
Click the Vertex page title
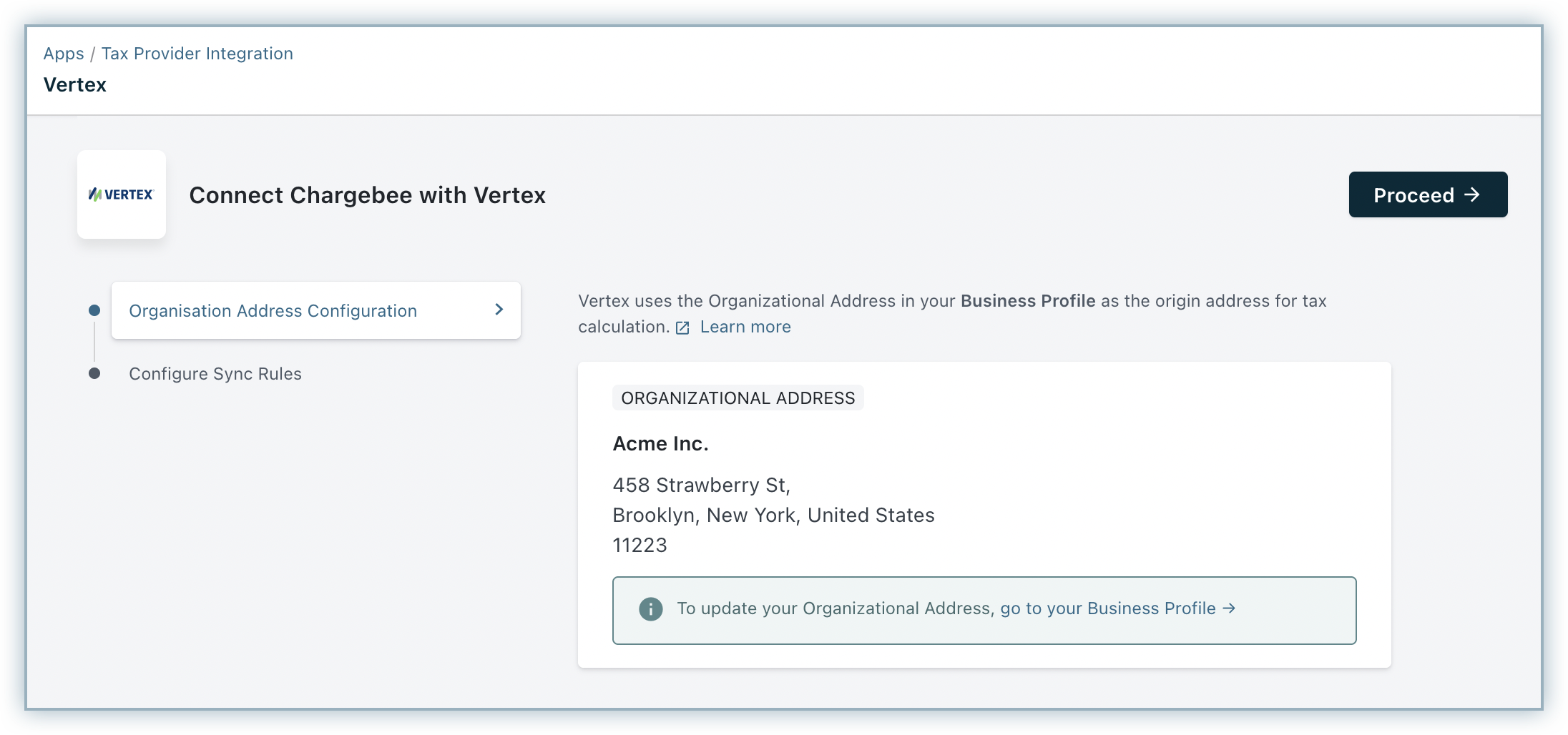(x=75, y=85)
